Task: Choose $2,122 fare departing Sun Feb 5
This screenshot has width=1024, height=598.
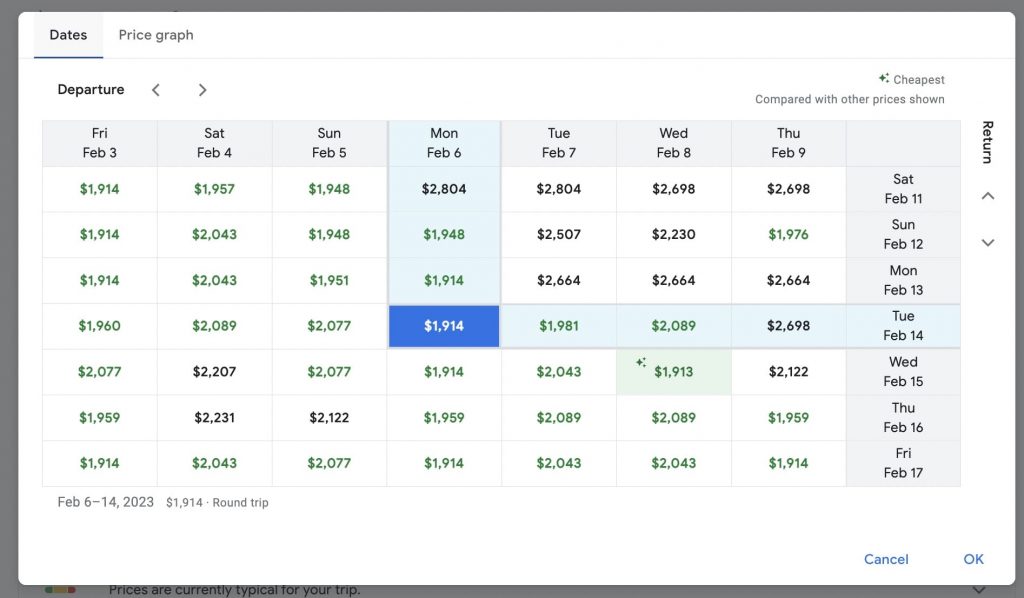Action: coord(329,418)
